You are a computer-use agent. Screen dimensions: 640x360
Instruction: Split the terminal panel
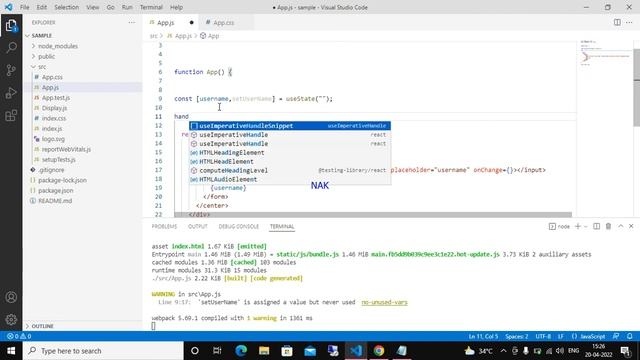(x=596, y=226)
